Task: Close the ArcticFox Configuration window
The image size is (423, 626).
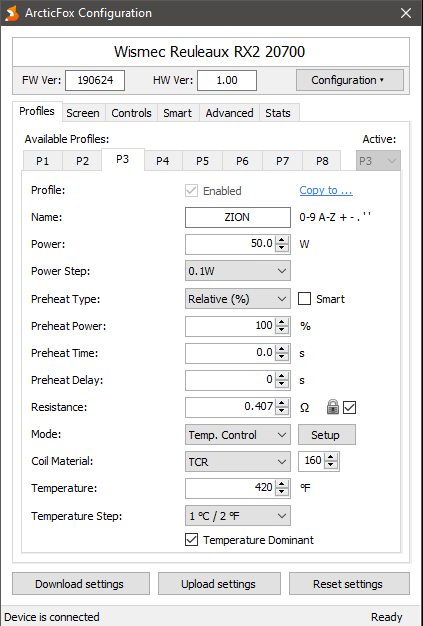Action: 406,13
